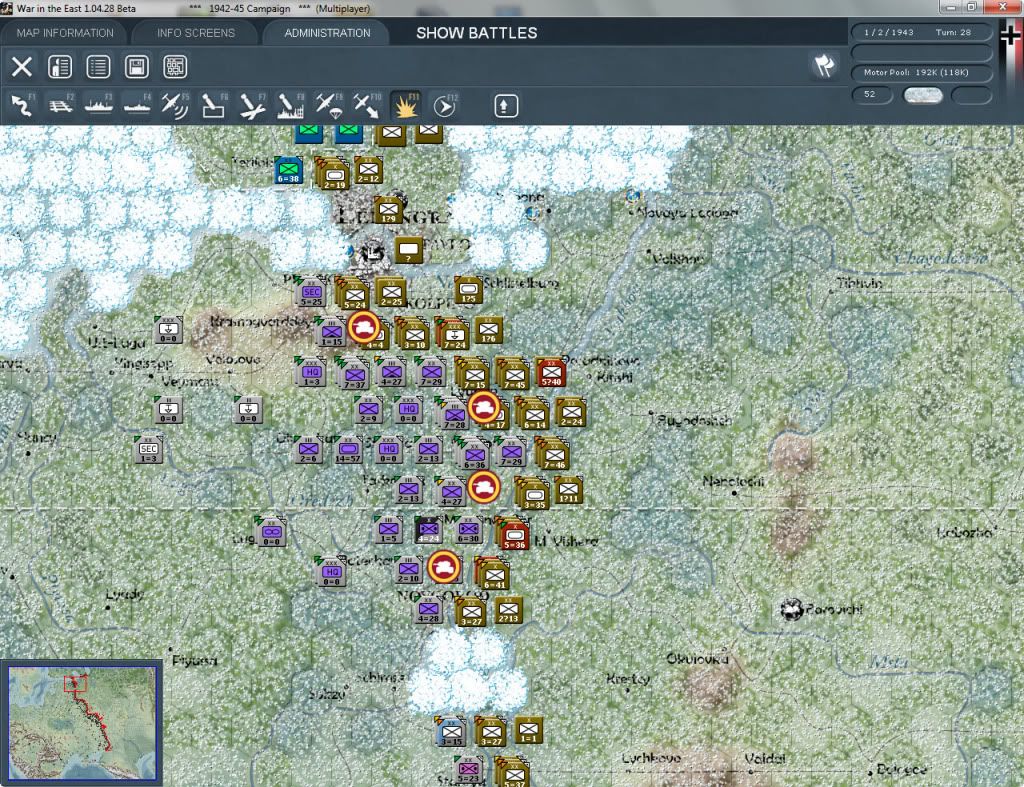Switch to the INFO SCREENS tab
Image resolution: width=1024 pixels, height=787 pixels.
(195, 33)
